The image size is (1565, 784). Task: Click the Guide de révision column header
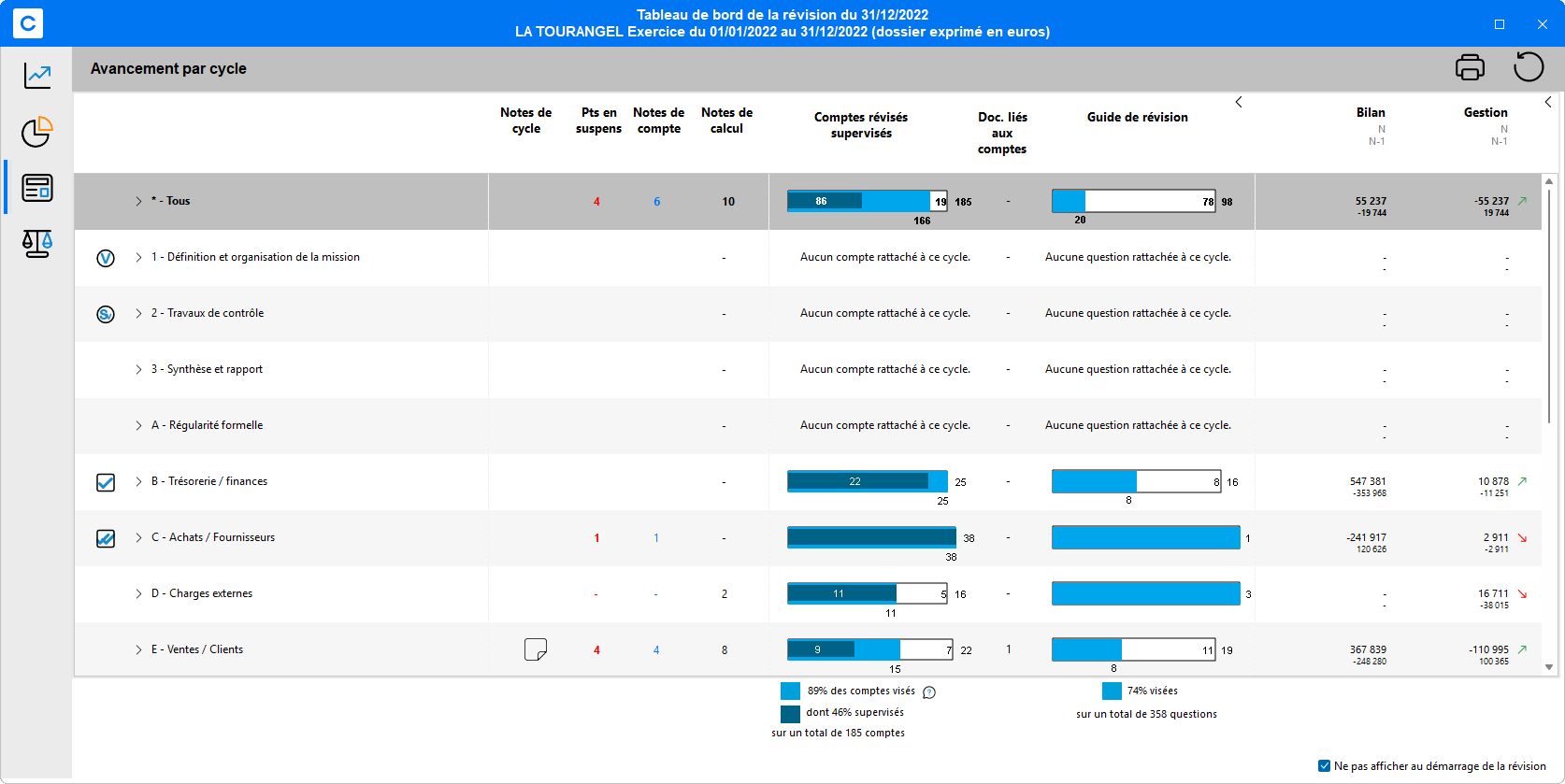pyautogui.click(x=1137, y=118)
